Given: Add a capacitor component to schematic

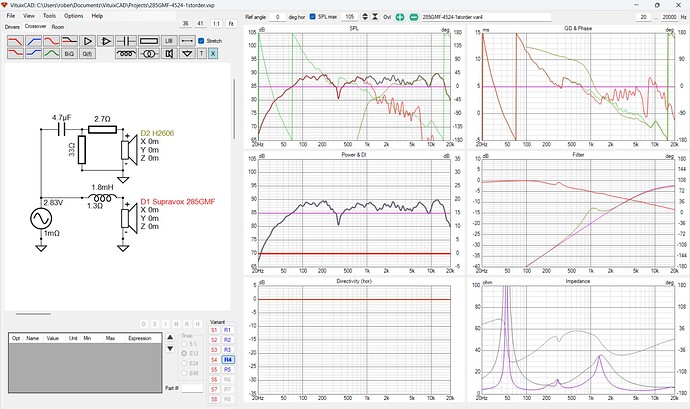Looking at the screenshot, I should point(126,41).
